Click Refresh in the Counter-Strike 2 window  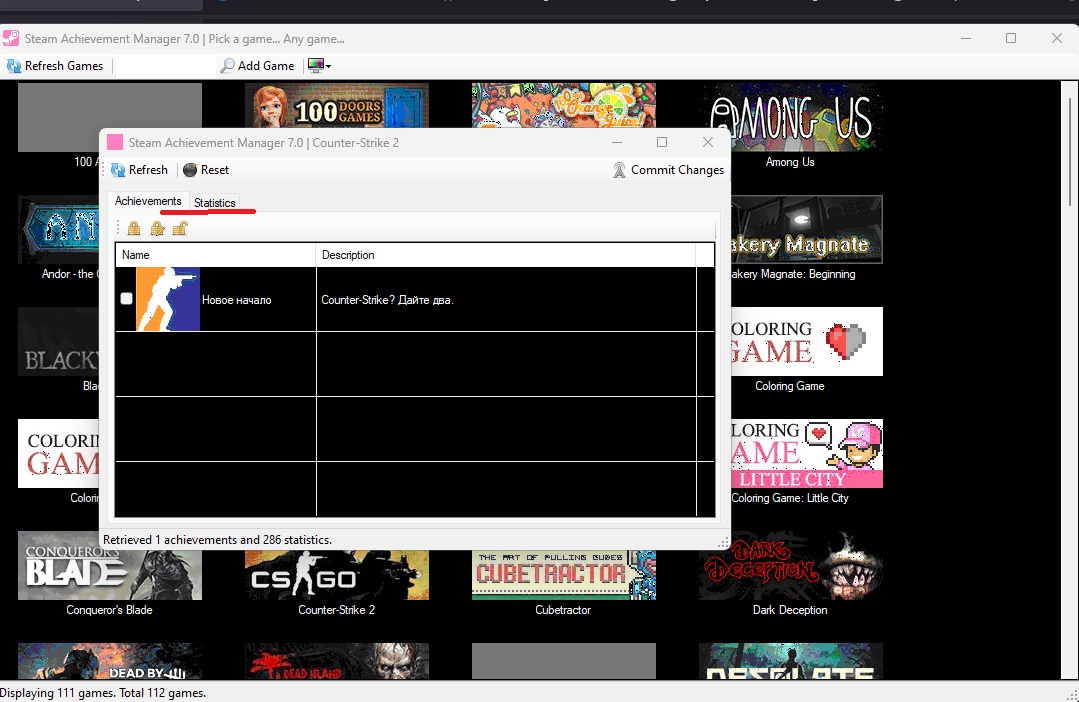pos(140,170)
